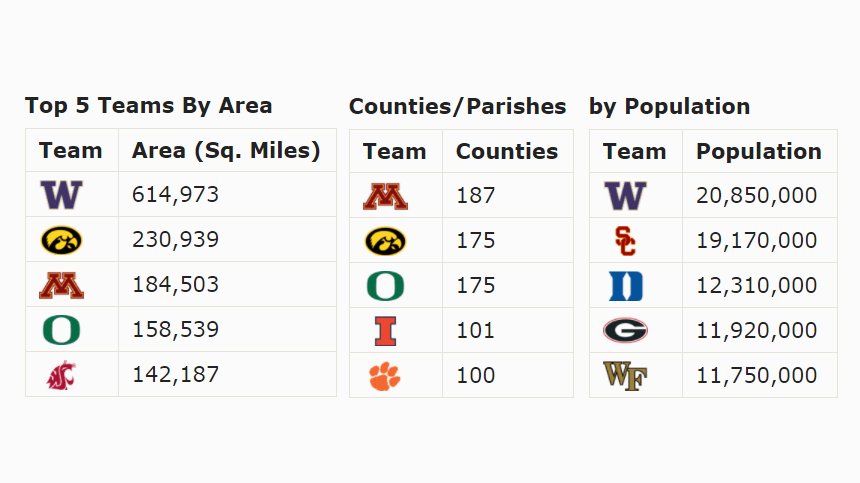Select the 20,850,000 population cell
Image resolution: width=860 pixels, height=483 pixels.
[x=759, y=196]
